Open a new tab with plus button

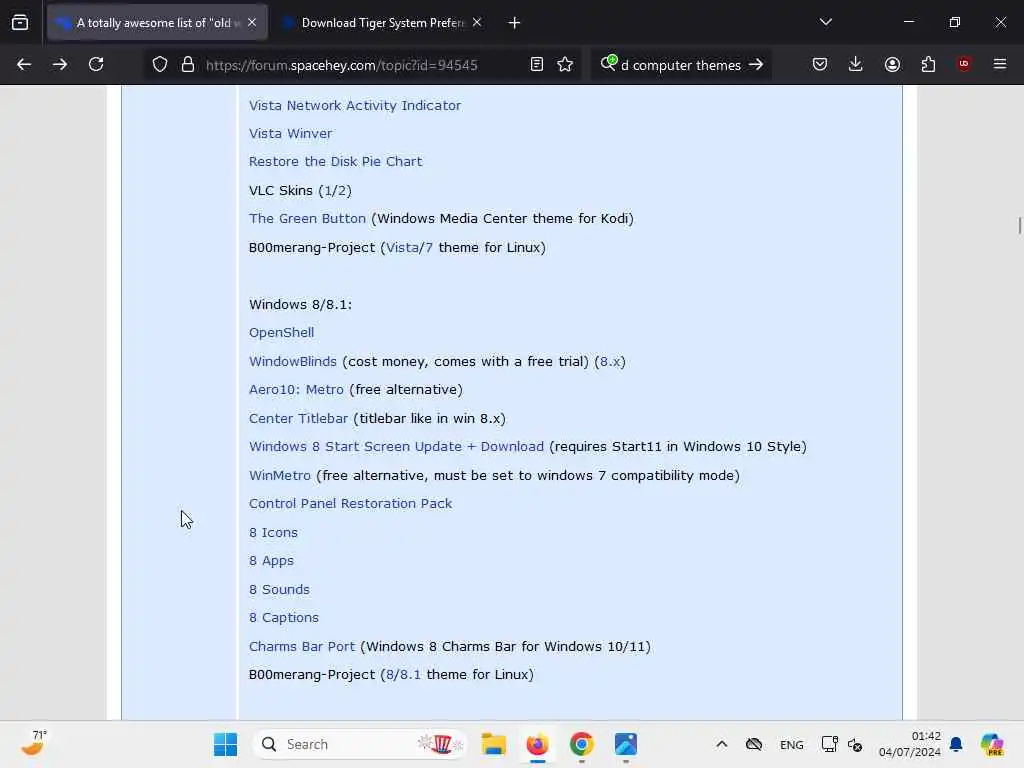[515, 23]
